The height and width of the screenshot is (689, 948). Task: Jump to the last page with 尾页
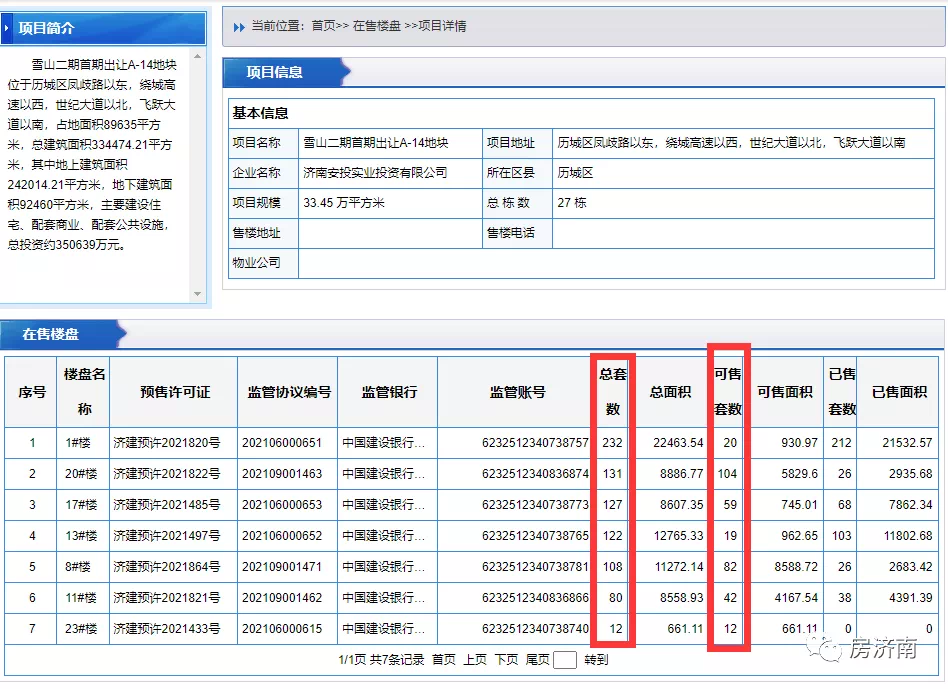(x=538, y=660)
